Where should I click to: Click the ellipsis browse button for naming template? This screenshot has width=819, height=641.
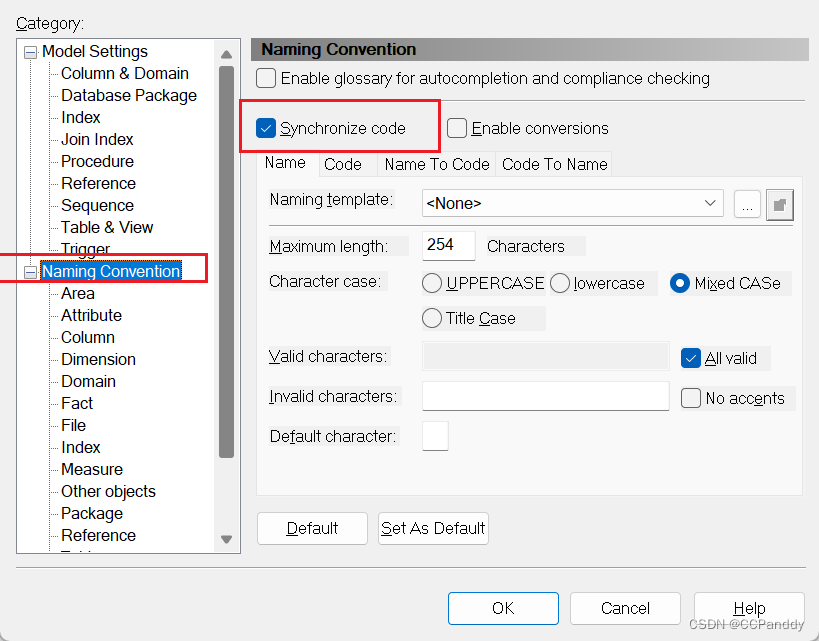pos(747,204)
